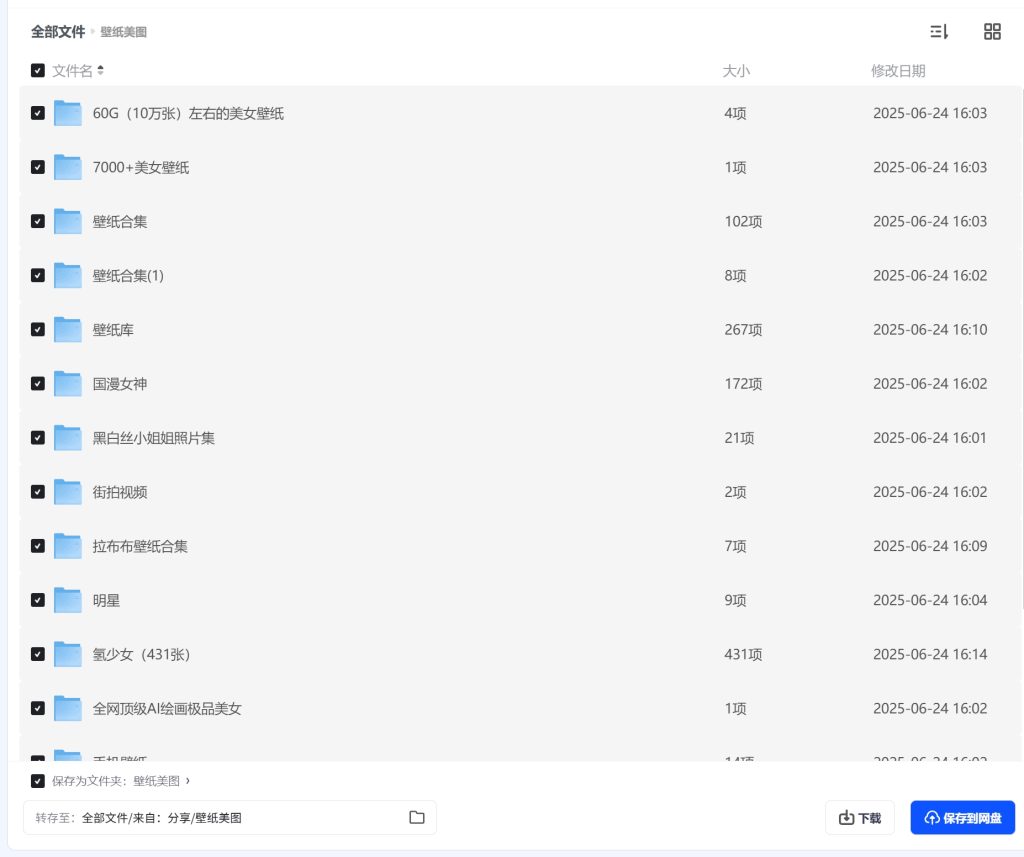
Task: Click folder icon for 国漫女神
Action: (x=67, y=383)
